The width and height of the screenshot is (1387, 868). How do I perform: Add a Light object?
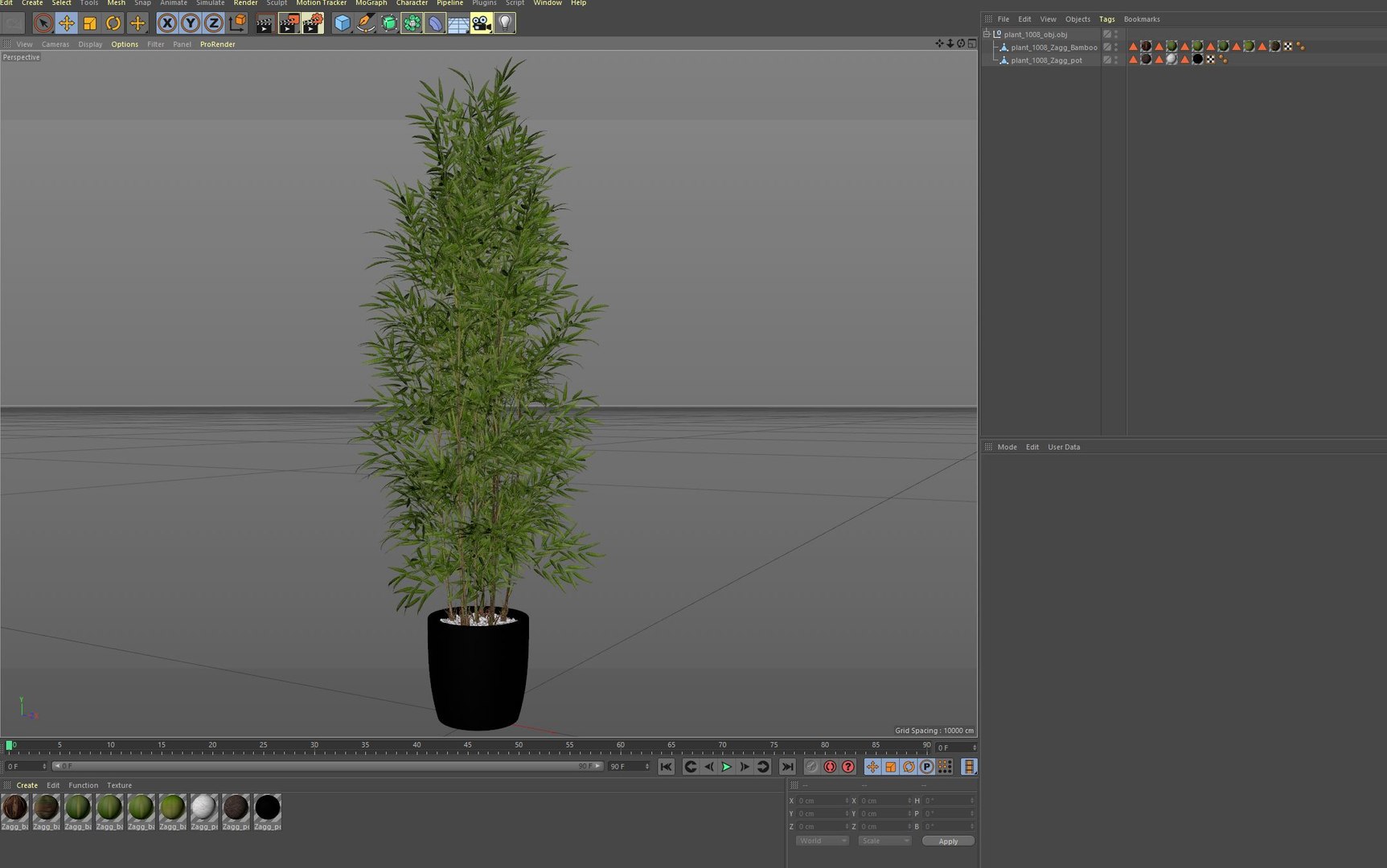click(505, 23)
